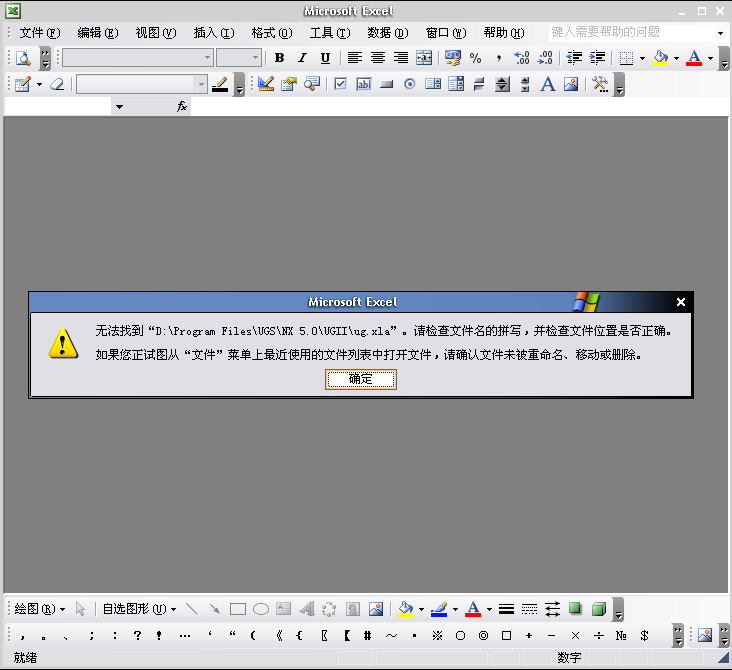Open the 帮助 (Help) menu

point(504,33)
